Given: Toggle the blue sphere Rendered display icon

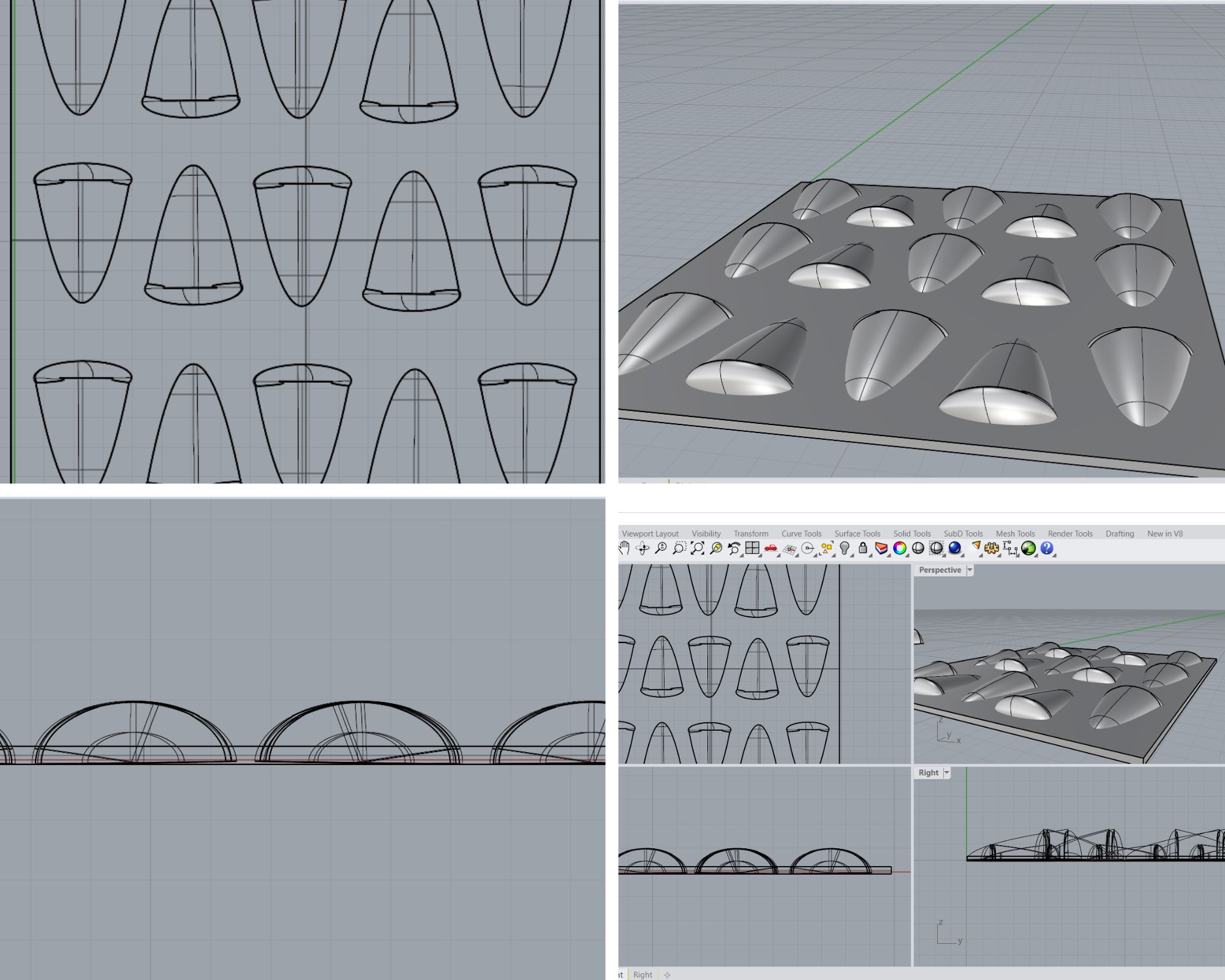Looking at the screenshot, I should point(954,548).
